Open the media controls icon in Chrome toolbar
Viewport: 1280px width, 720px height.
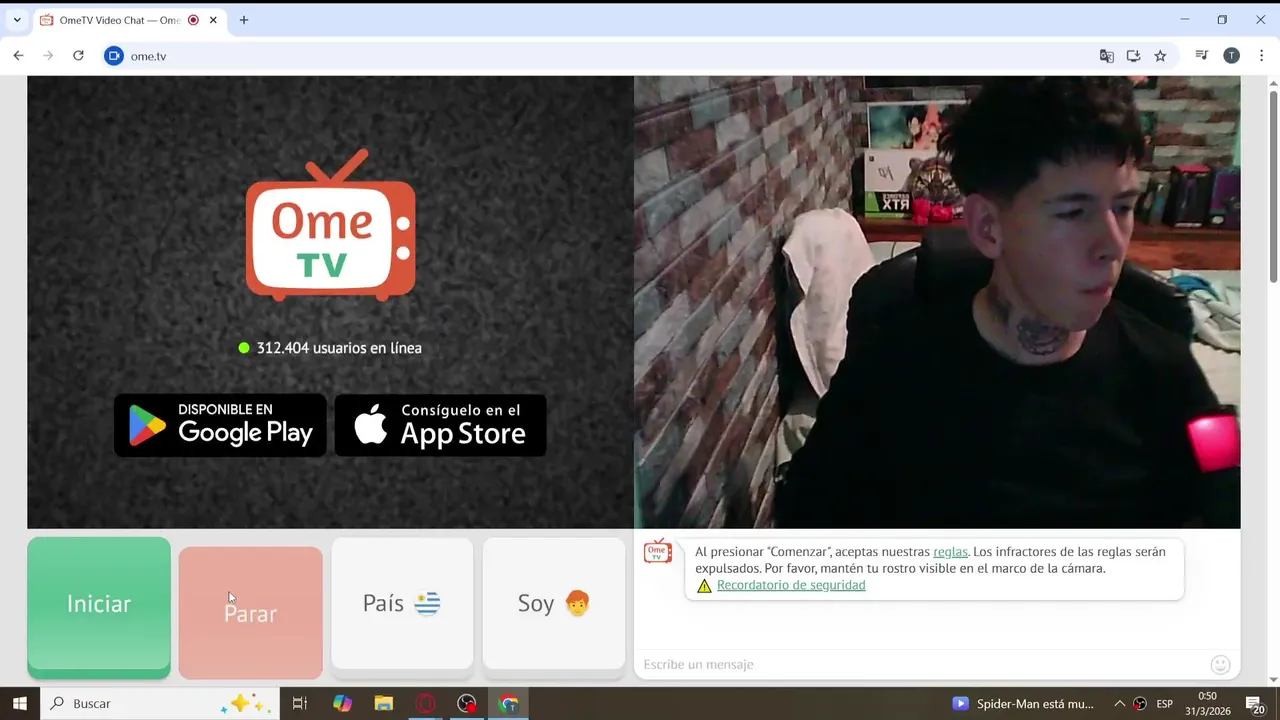pyautogui.click(x=1202, y=56)
